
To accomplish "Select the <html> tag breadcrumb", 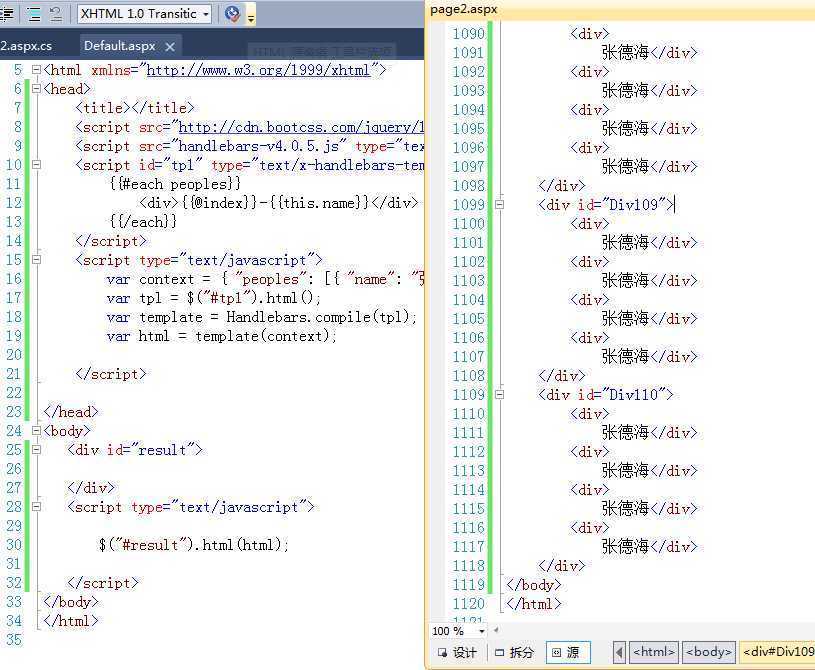I will point(654,652).
